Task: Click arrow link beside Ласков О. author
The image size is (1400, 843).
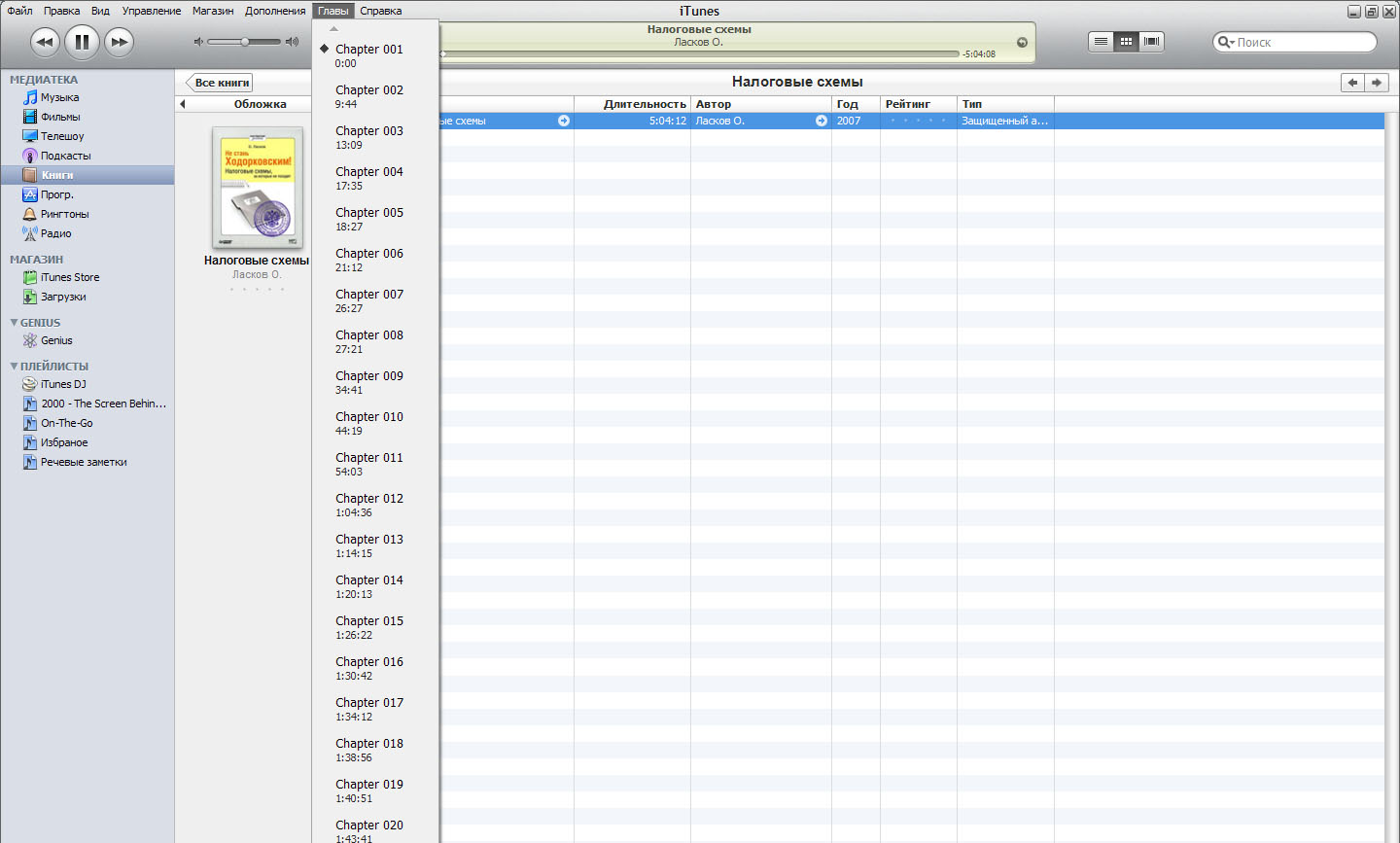Action: click(x=822, y=121)
